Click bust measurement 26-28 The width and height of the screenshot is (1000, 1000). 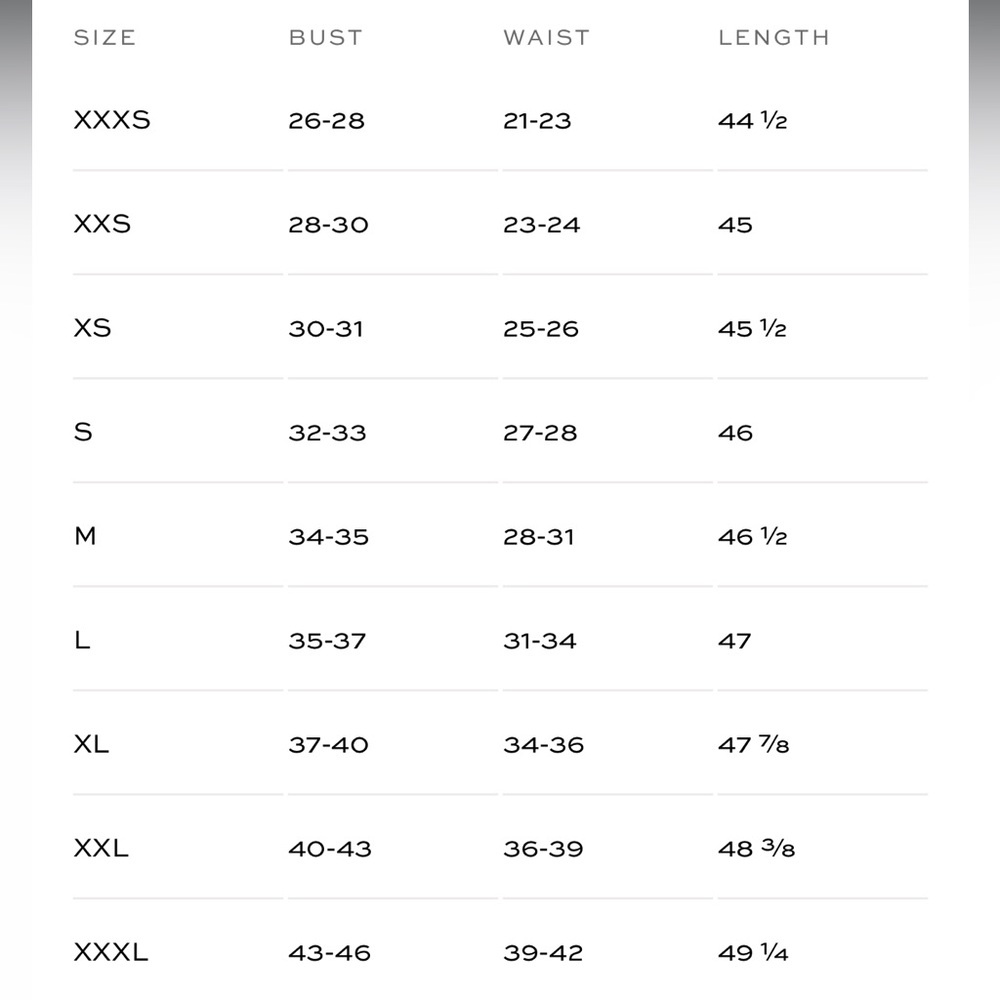327,121
